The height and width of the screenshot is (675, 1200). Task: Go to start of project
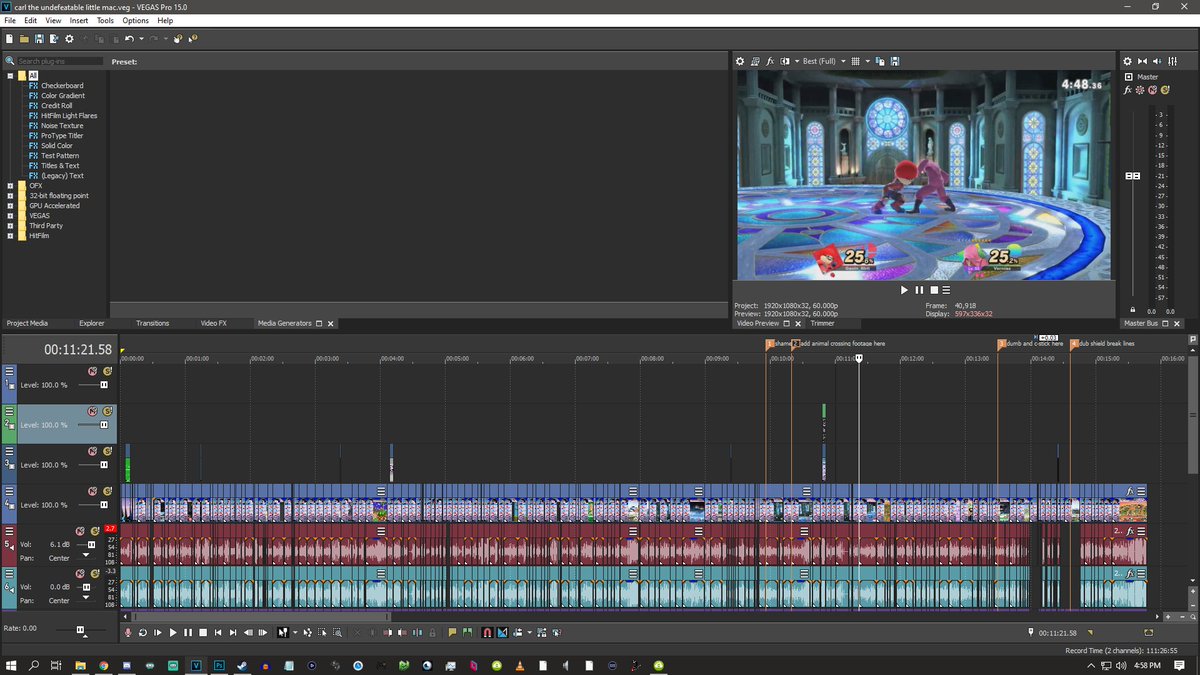218,632
